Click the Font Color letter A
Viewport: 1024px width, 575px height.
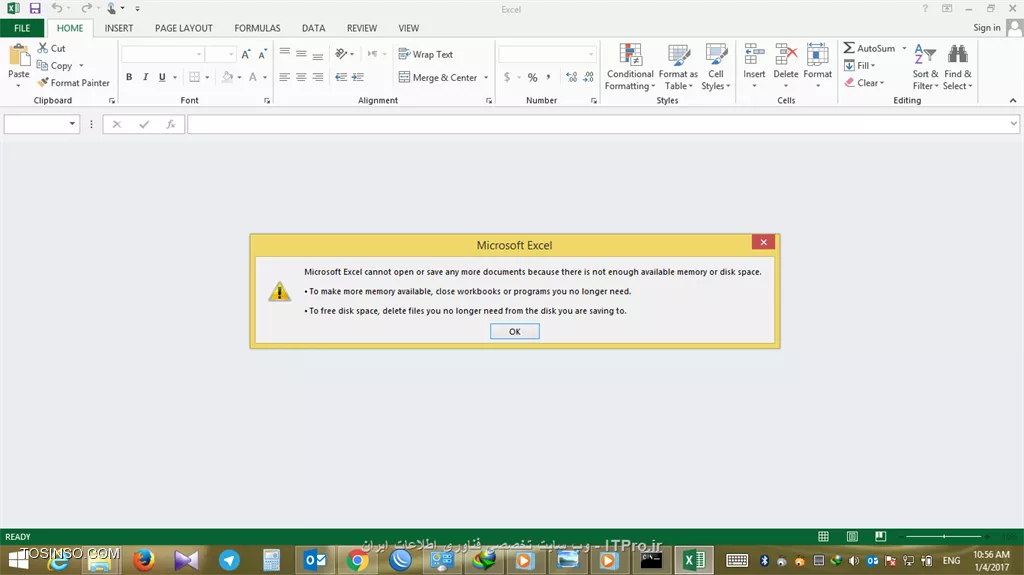point(253,77)
